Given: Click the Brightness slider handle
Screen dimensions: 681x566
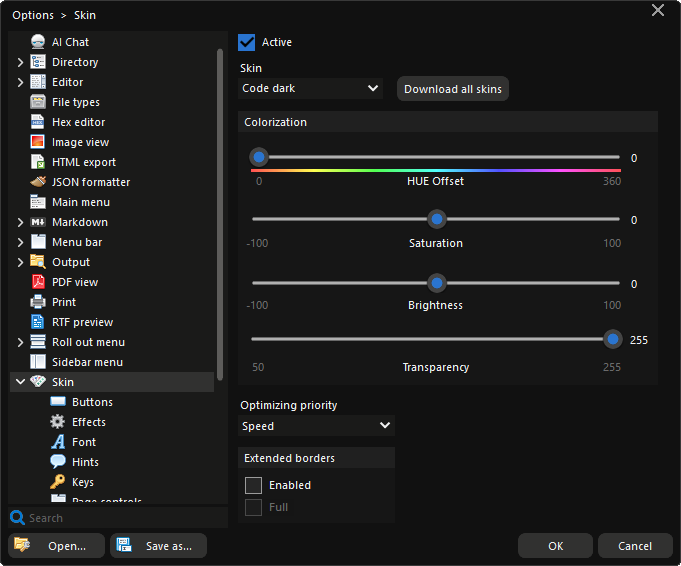Looking at the screenshot, I should [437, 283].
